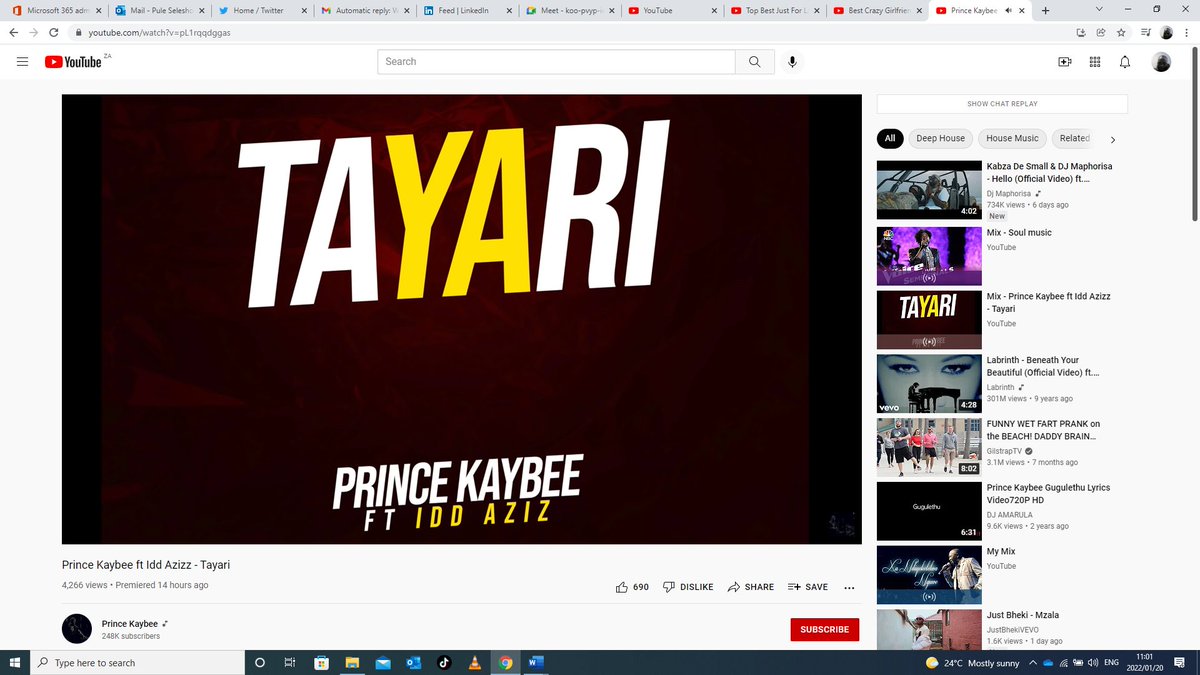
Task: Show the chat replay
Action: point(1001,103)
